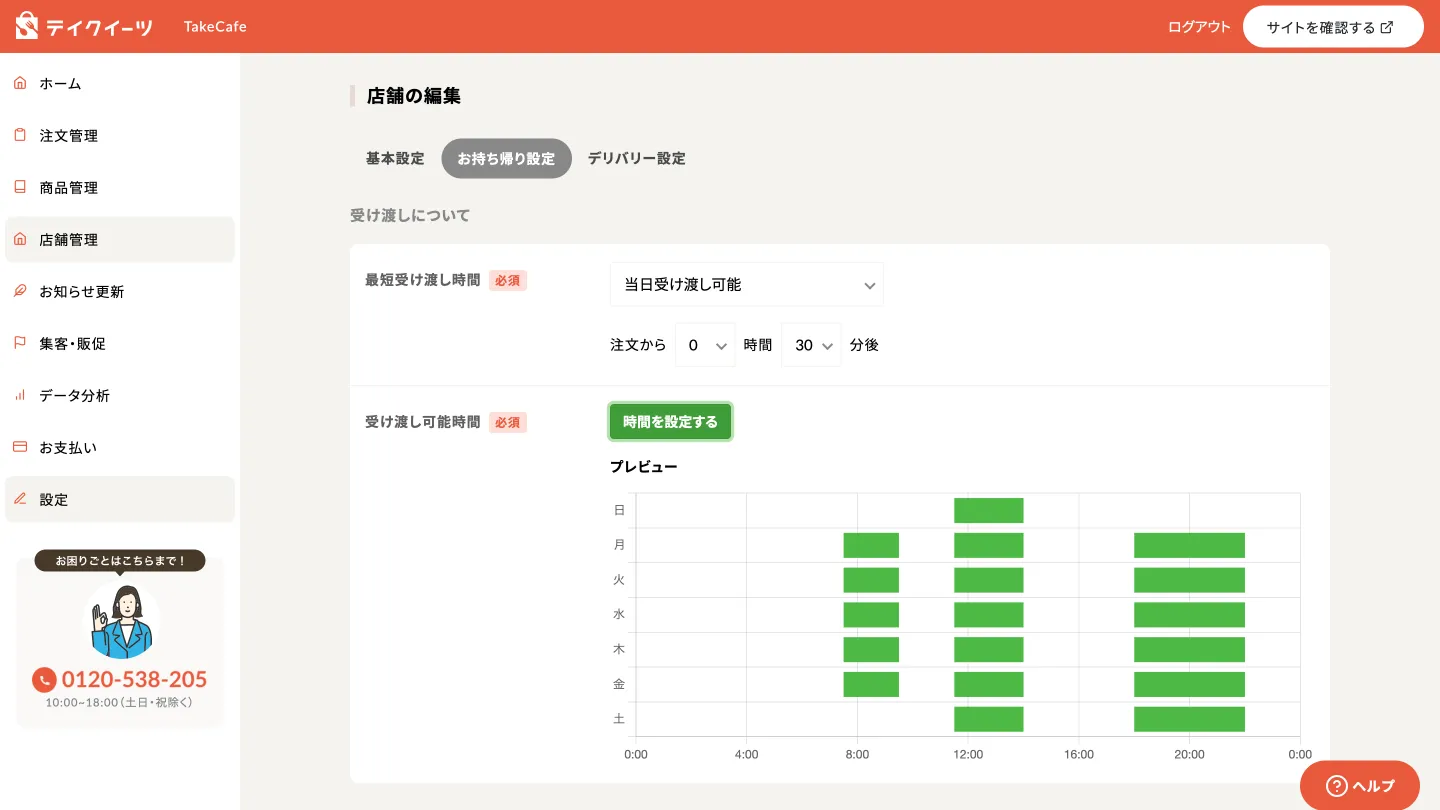The height and width of the screenshot is (810, 1440).
Task: Open the 当日受け渡し可能 dropdown
Action: pos(746,285)
